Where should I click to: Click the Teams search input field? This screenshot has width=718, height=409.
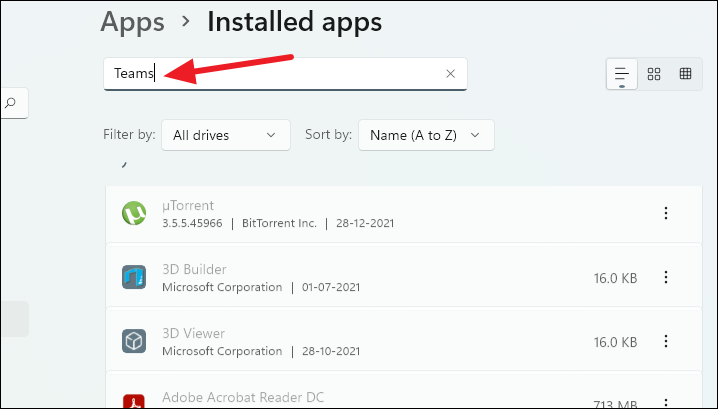[x=285, y=74]
